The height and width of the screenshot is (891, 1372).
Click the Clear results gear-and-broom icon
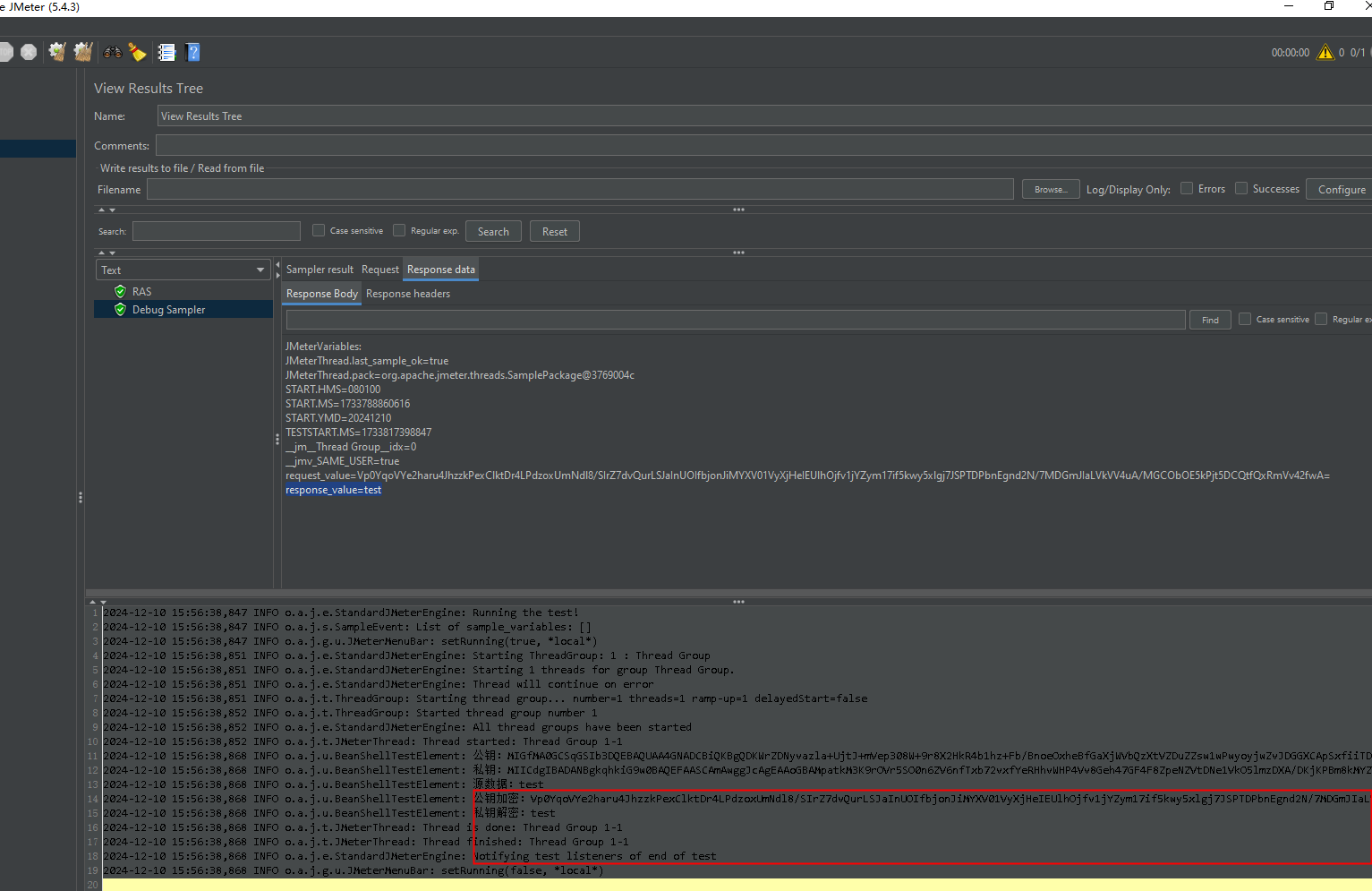(x=57, y=52)
